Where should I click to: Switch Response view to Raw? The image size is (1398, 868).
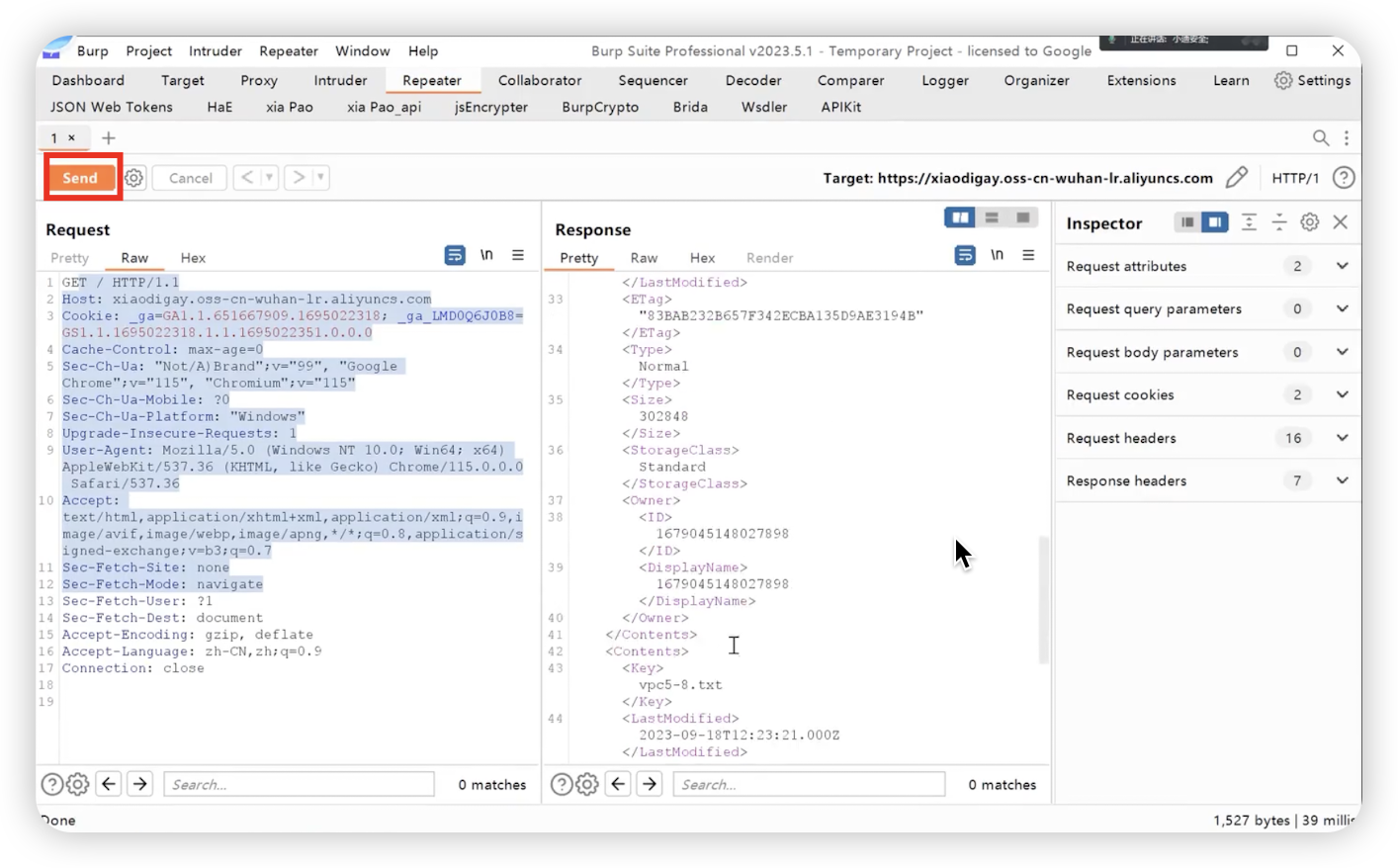[x=644, y=258]
